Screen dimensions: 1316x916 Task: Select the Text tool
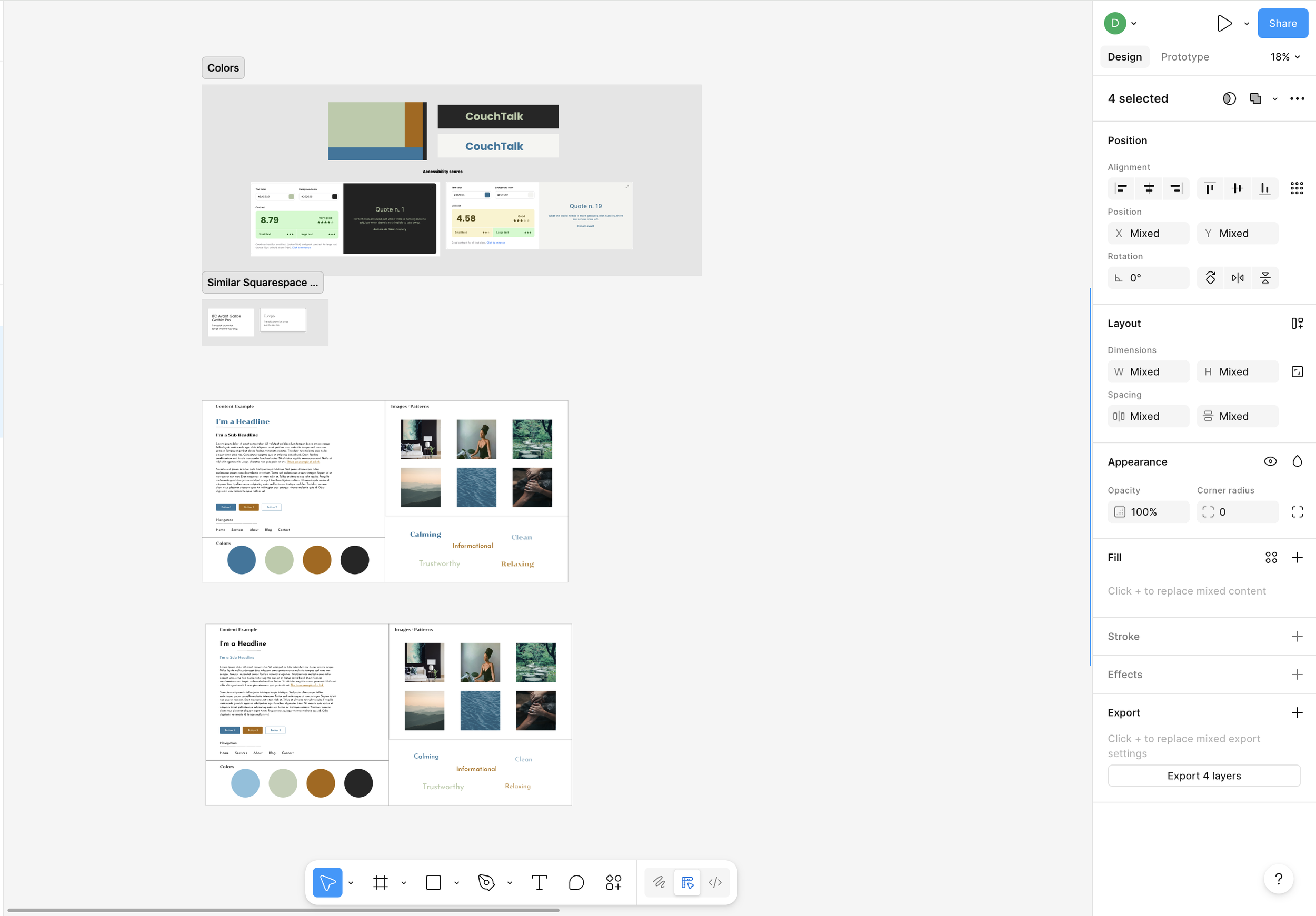(539, 882)
